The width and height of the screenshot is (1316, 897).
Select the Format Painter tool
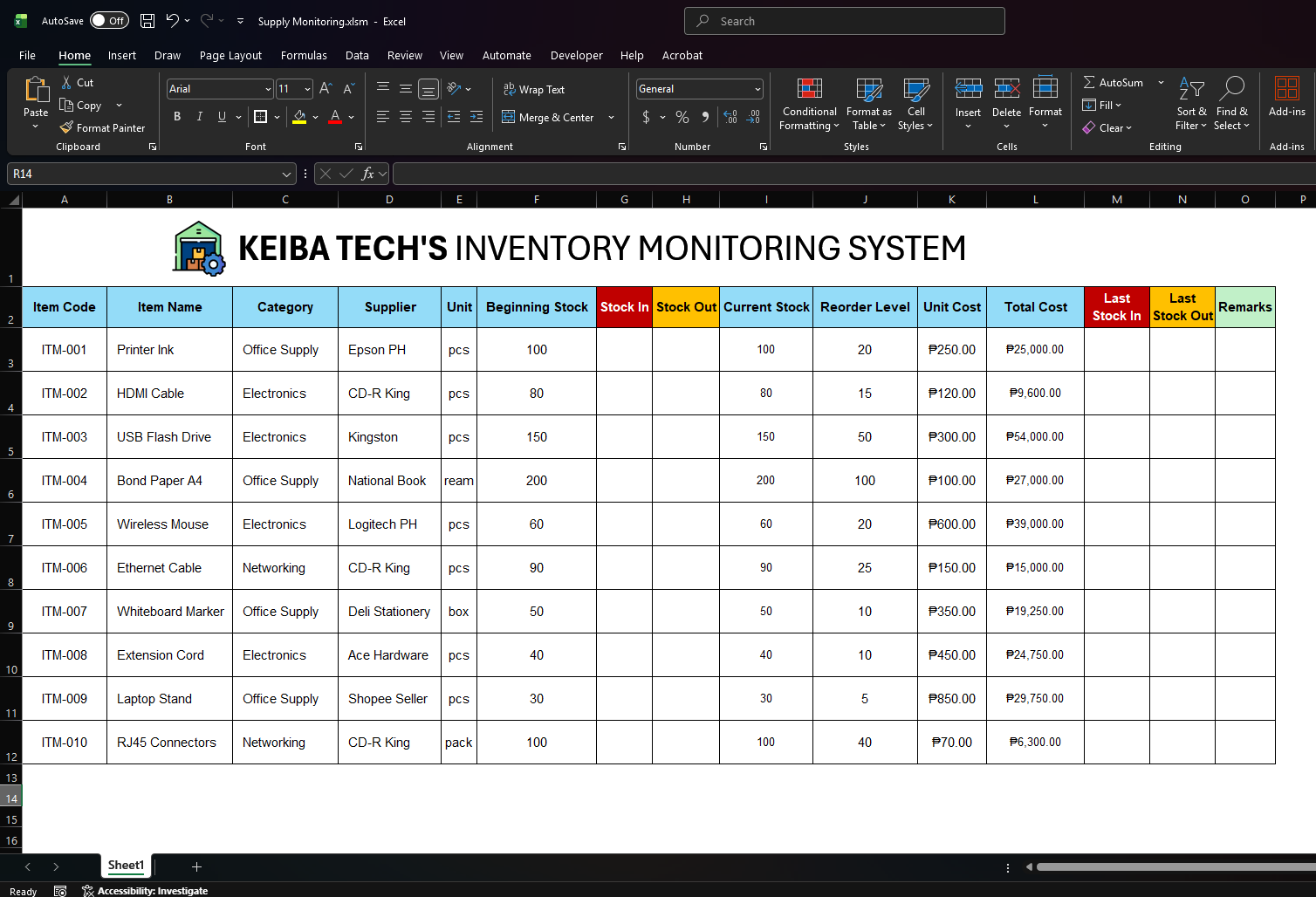[103, 127]
